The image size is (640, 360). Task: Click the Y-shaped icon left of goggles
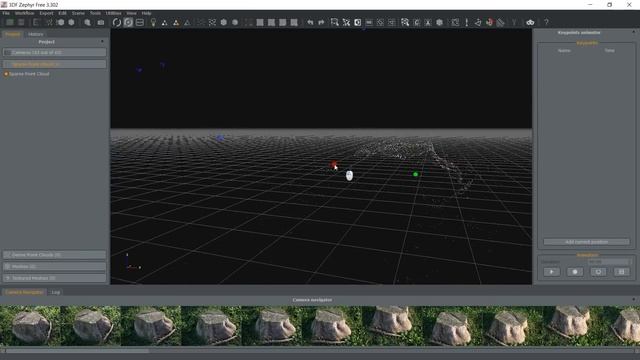tap(514, 22)
